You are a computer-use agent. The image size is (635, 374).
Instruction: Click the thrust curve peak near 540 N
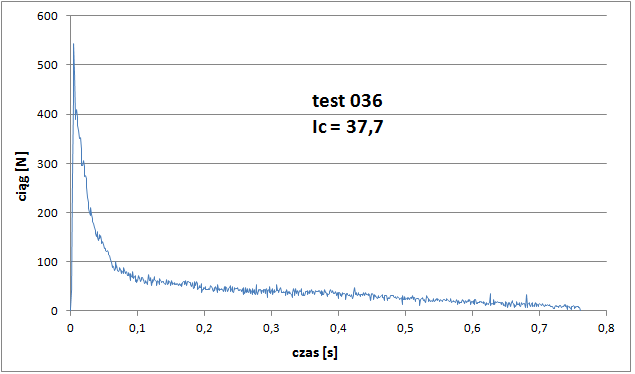coord(73,44)
